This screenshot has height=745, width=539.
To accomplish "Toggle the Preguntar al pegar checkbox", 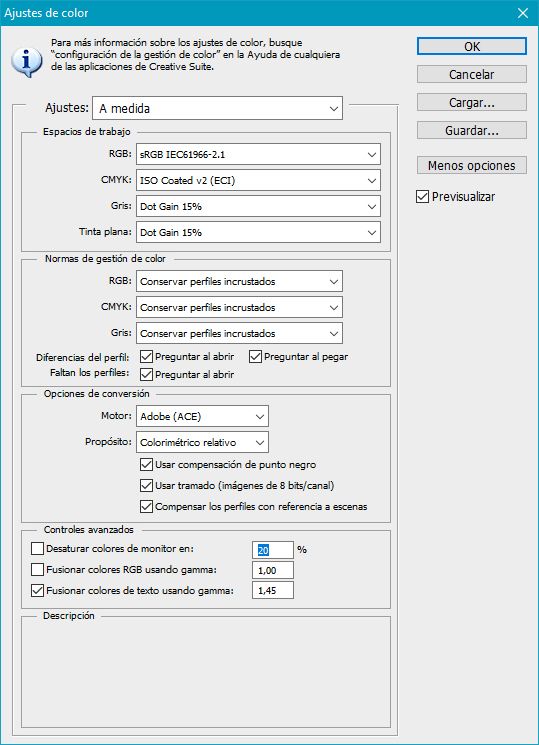I will (255, 356).
